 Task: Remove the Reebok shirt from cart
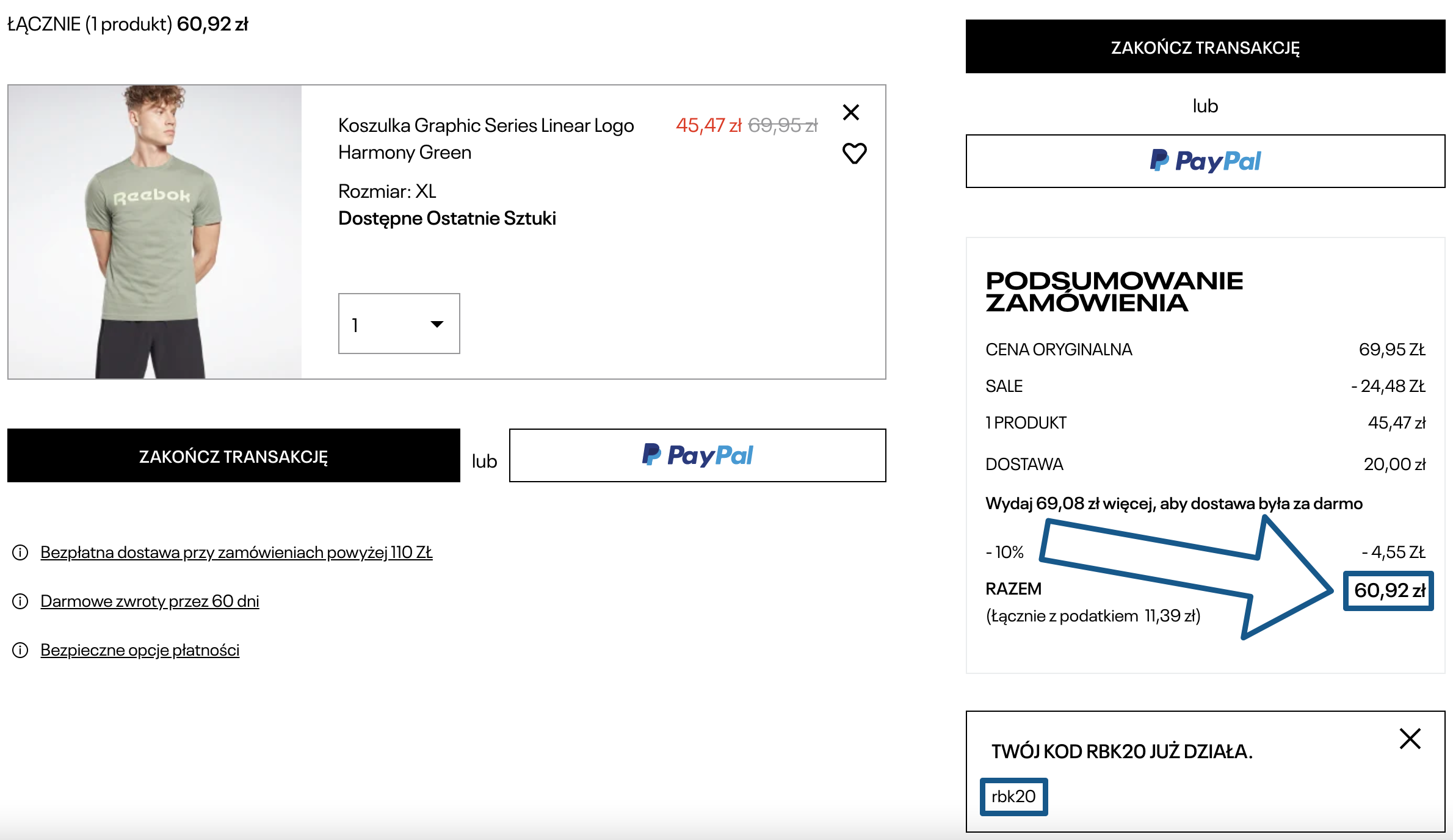850,112
